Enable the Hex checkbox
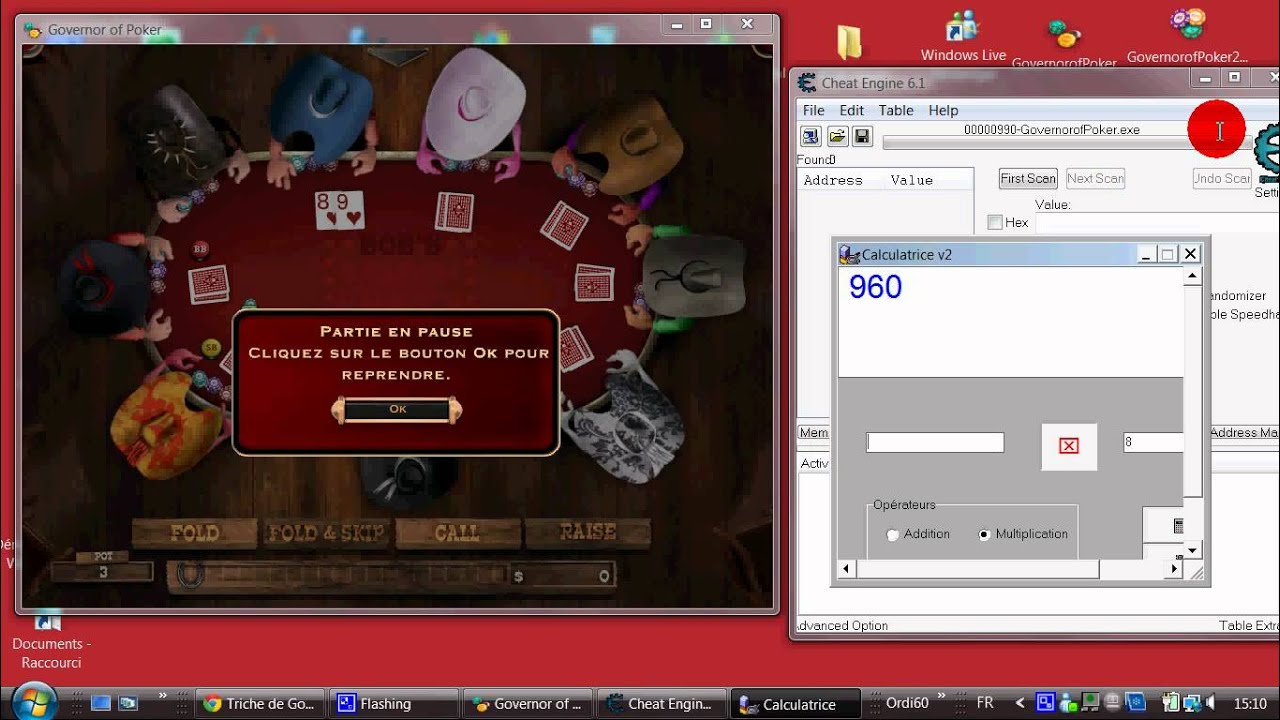The width and height of the screenshot is (1280, 720). tap(995, 222)
